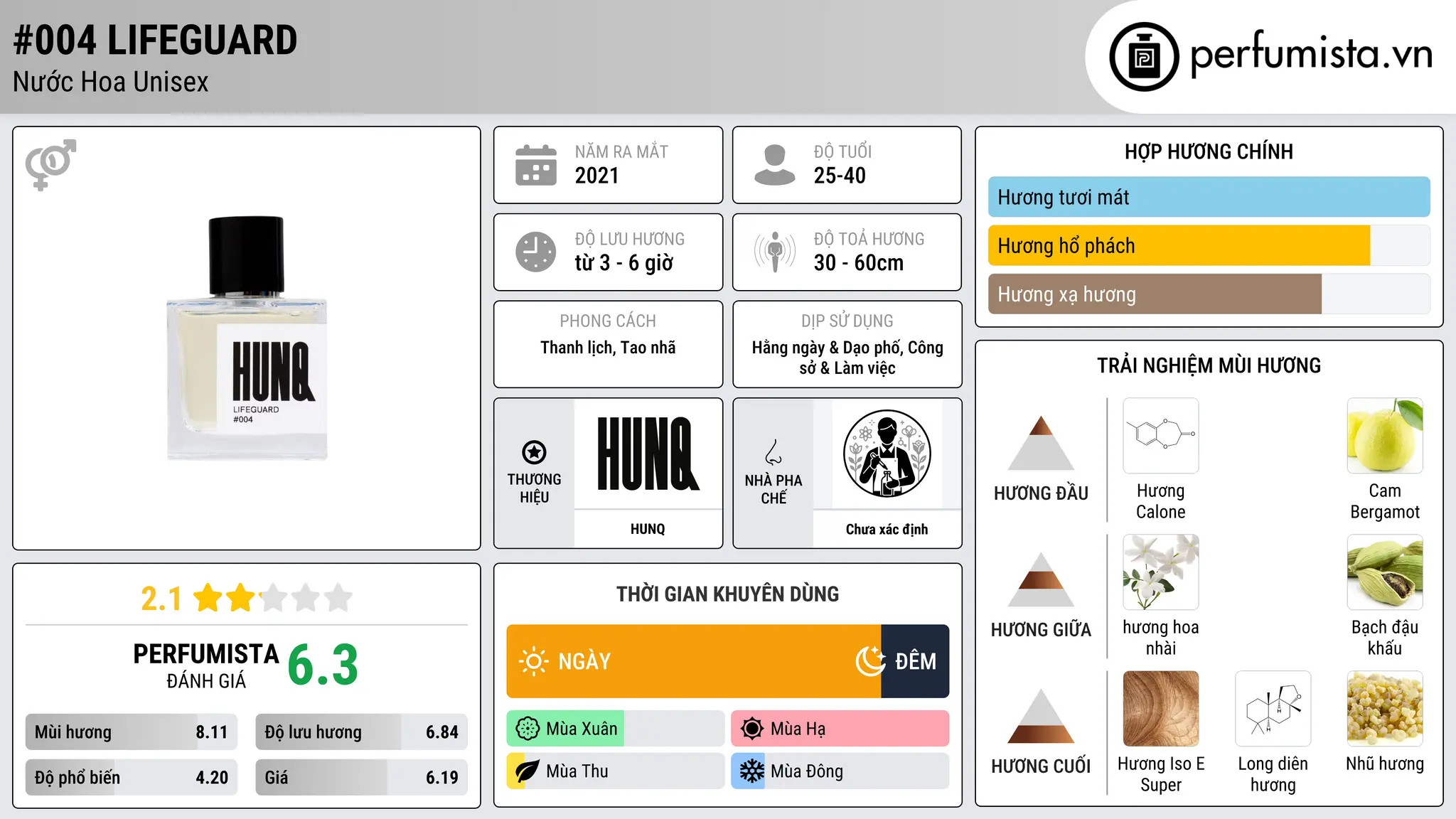Click the #004 LIFEGUARD title
The width and height of the screenshot is (1456, 819).
tap(155, 40)
